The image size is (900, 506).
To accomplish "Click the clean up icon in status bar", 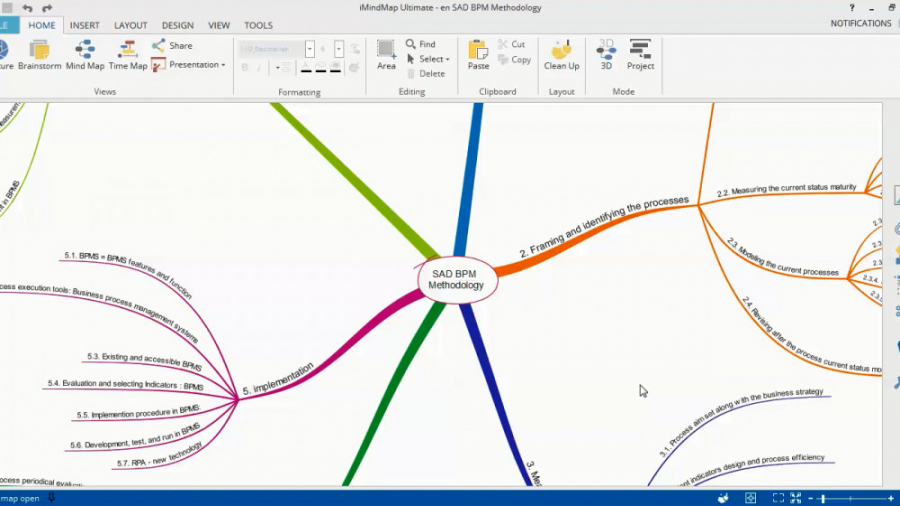I will coord(723,498).
